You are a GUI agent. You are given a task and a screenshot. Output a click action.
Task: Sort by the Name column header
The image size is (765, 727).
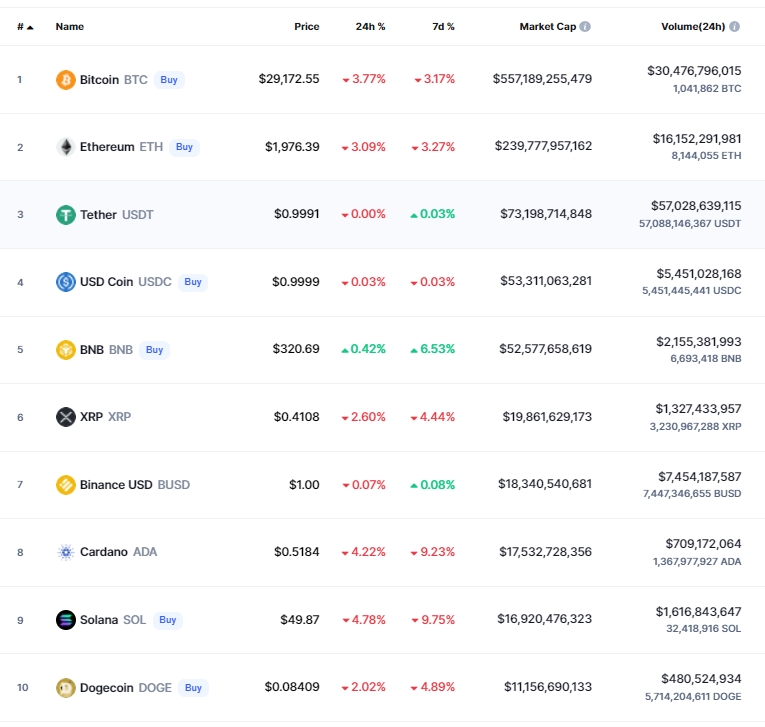(x=70, y=27)
